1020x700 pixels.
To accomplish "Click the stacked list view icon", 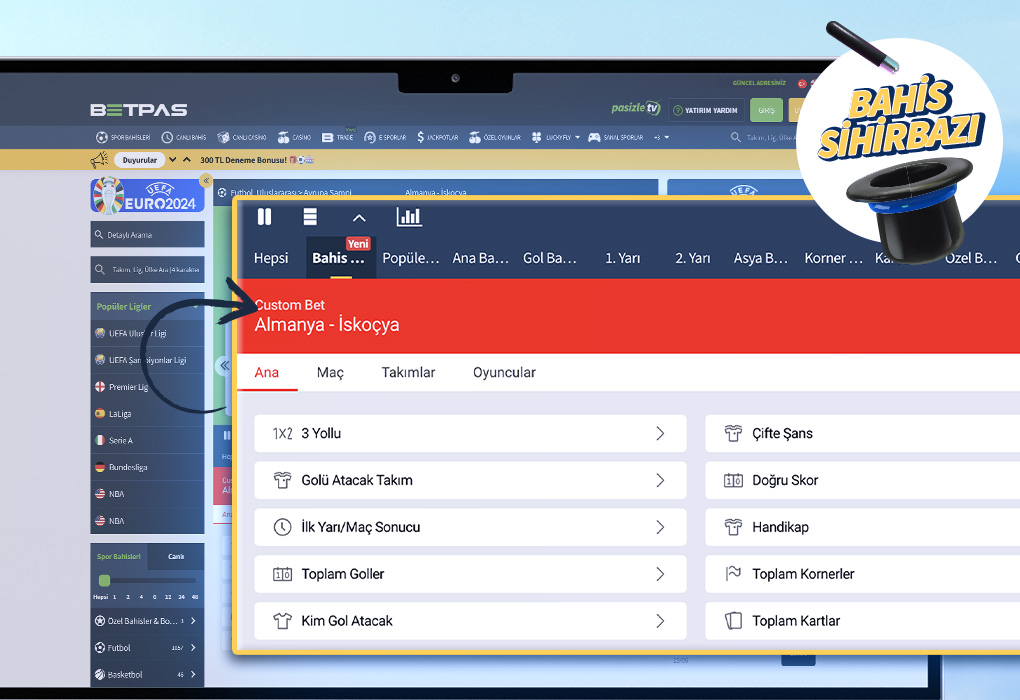I will pyautogui.click(x=310, y=217).
